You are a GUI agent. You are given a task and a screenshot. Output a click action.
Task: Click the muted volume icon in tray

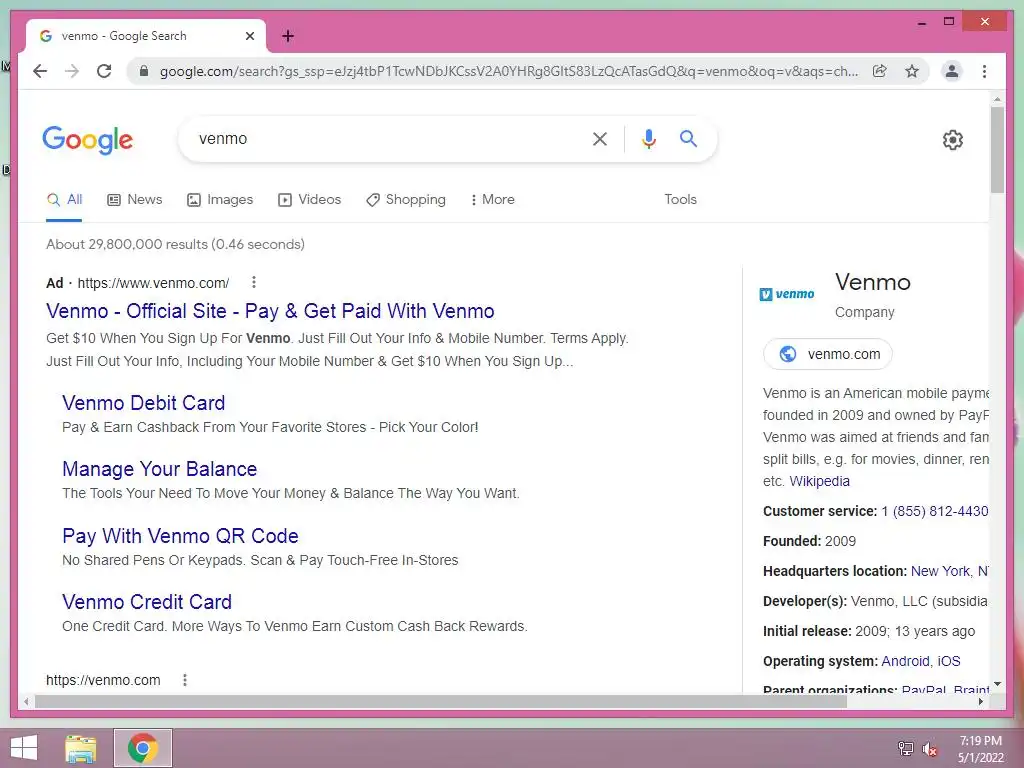929,749
